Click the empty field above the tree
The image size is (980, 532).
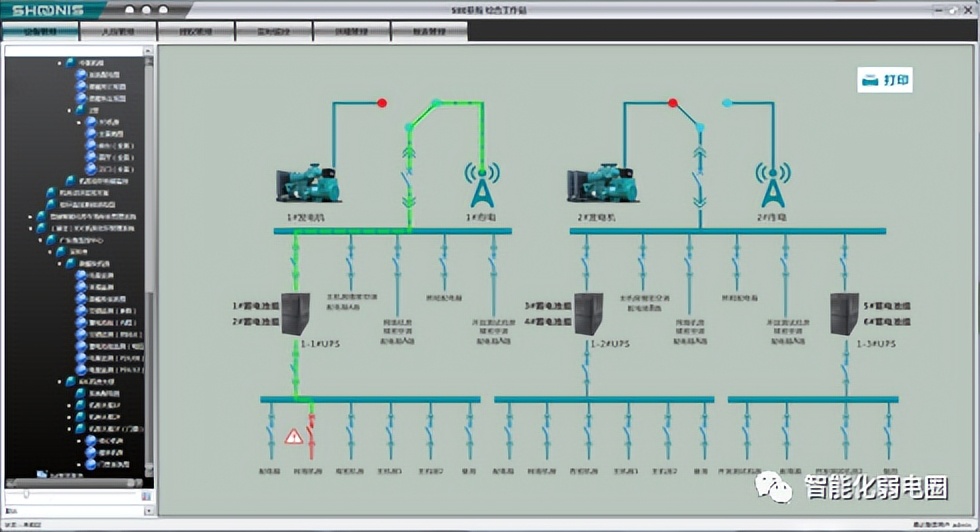pyautogui.click(x=74, y=51)
